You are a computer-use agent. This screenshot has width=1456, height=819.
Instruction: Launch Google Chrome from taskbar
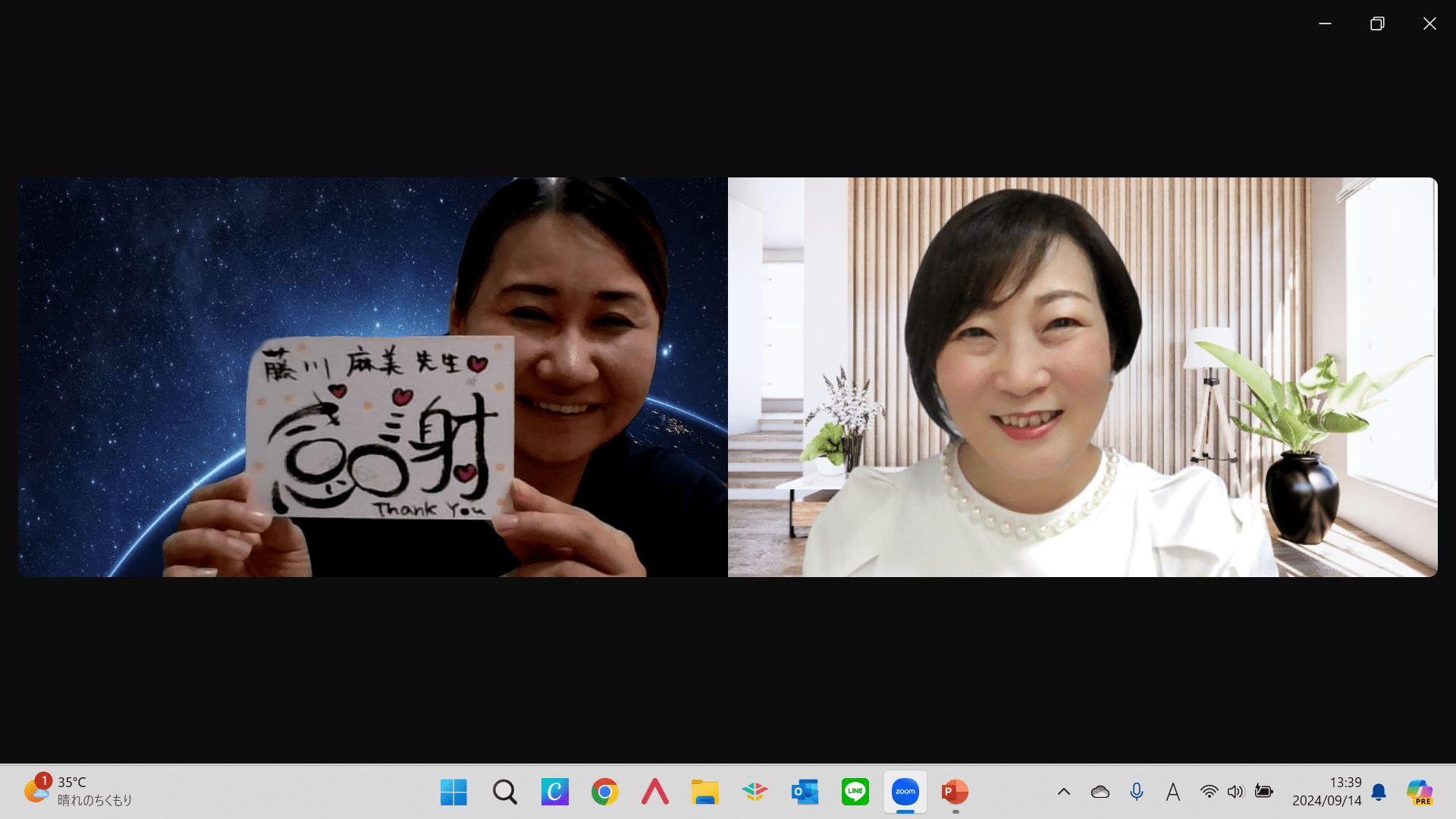click(x=604, y=792)
